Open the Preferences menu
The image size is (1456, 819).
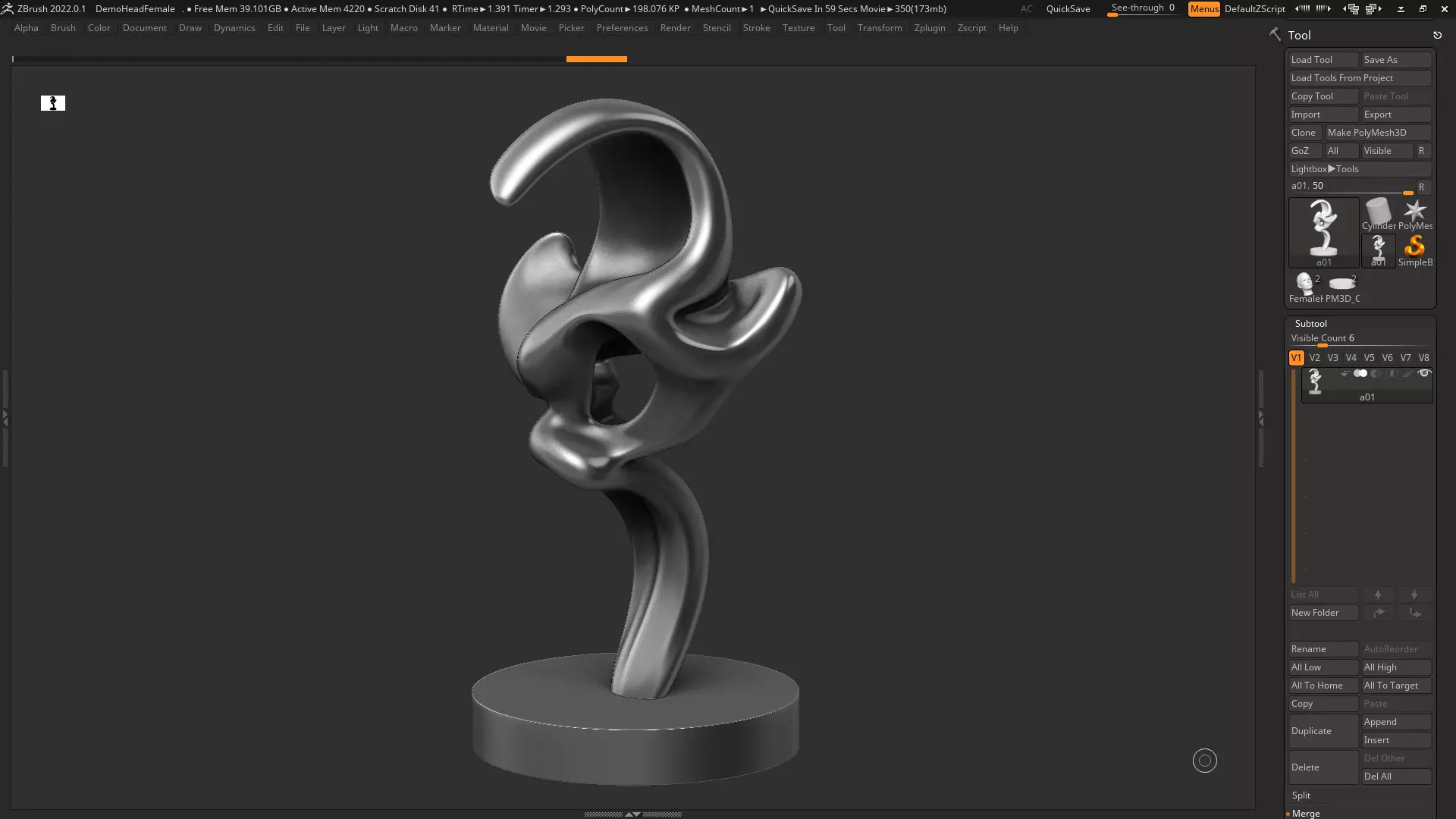pyautogui.click(x=622, y=28)
